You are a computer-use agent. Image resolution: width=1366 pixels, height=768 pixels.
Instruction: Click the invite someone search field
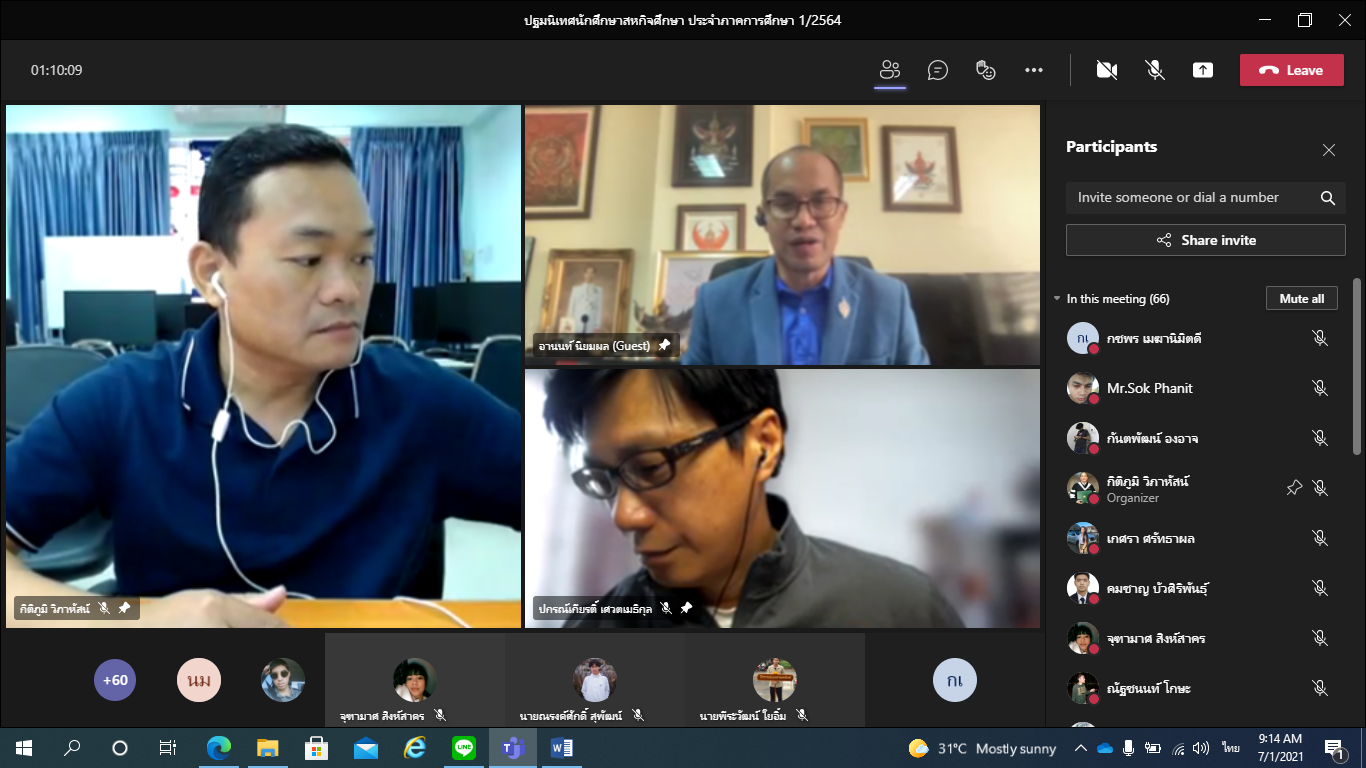click(1190, 198)
